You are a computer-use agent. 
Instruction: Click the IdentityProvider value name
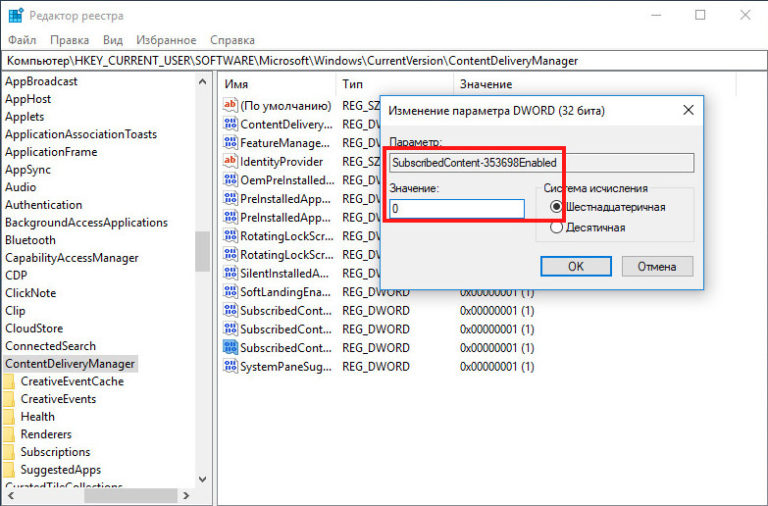click(x=282, y=161)
